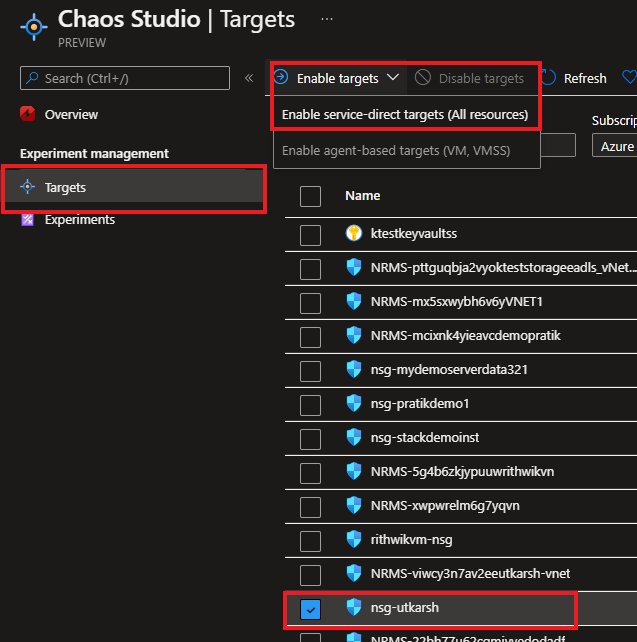637x642 pixels.
Task: Open the nsg-utkarsh resource name
Action: pos(404,608)
